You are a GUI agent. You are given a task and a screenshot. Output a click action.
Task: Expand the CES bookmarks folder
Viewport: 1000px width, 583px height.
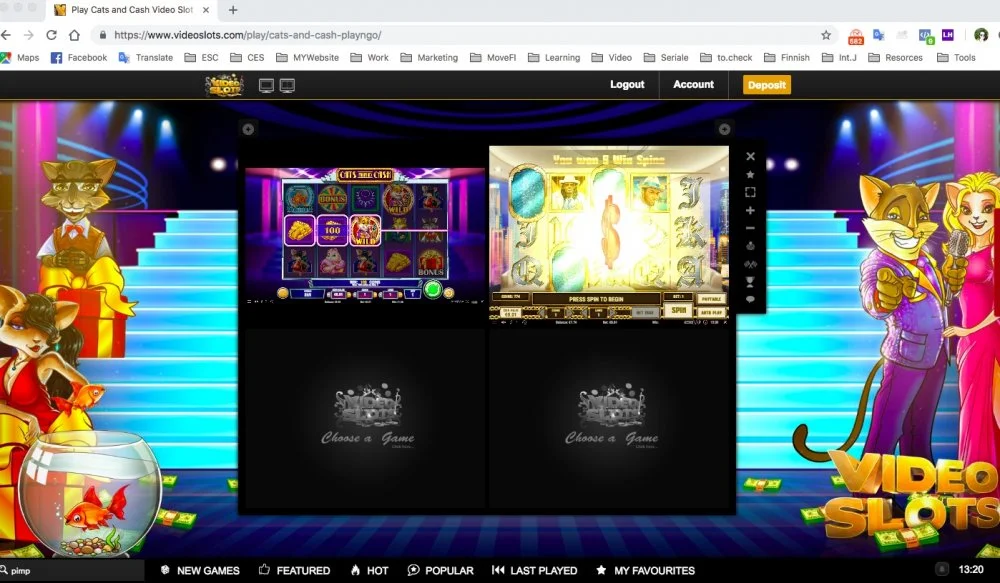(x=247, y=57)
